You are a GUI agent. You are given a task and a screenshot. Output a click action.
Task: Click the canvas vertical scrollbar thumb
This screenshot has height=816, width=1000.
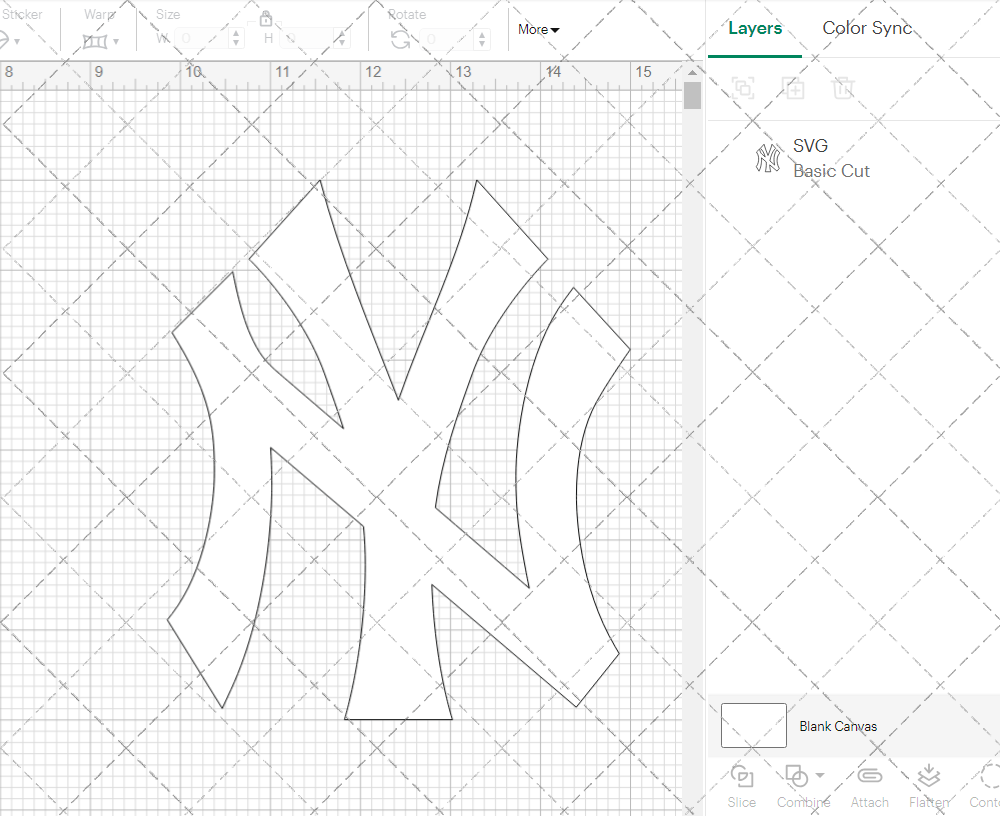pos(692,95)
